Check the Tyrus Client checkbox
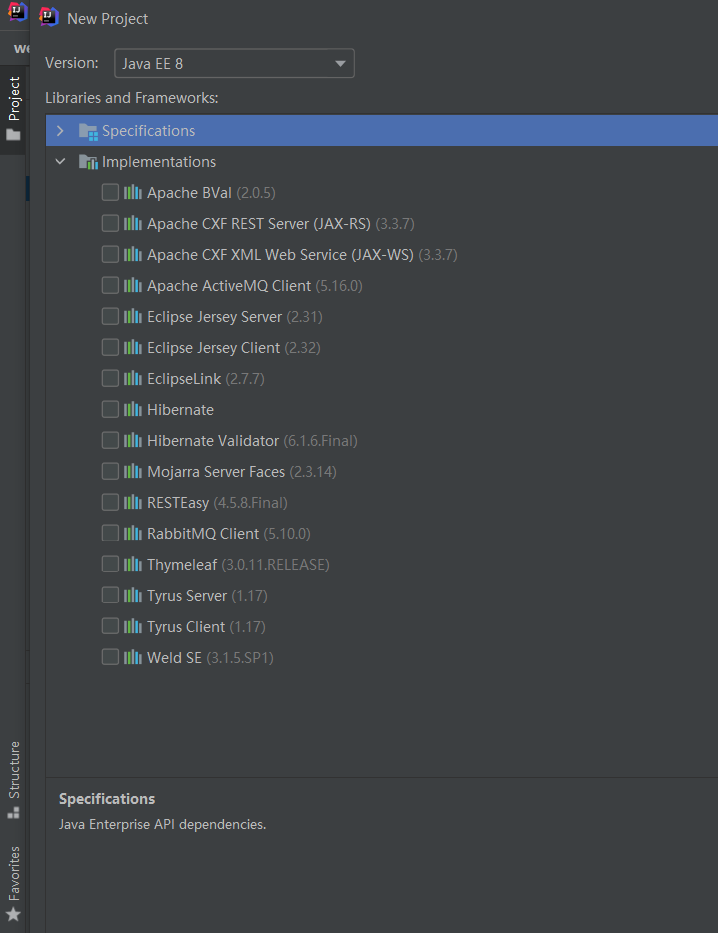The height and width of the screenshot is (933, 718). click(x=110, y=626)
